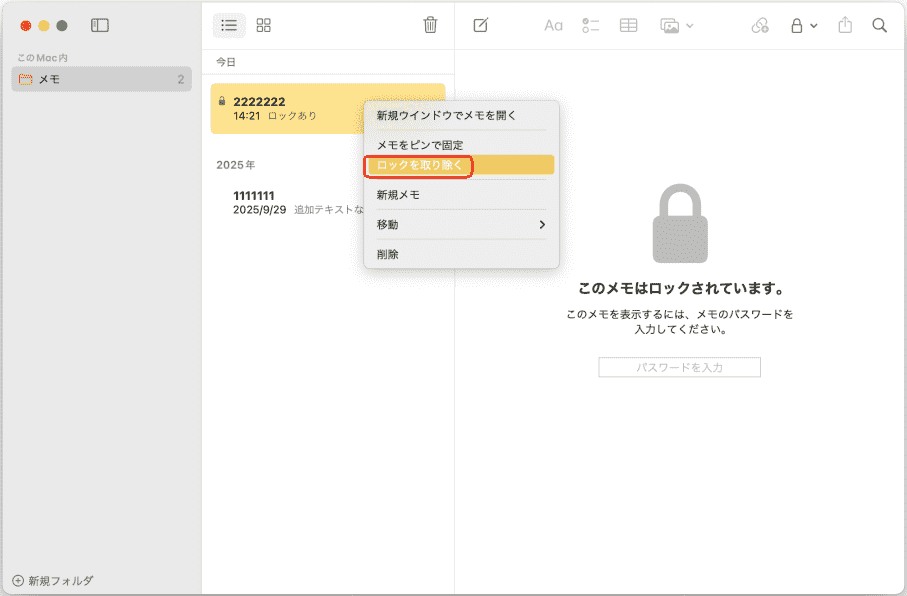The height and width of the screenshot is (596, 907).
Task: Choose '削除' from the context menu
Action: click(x=388, y=254)
